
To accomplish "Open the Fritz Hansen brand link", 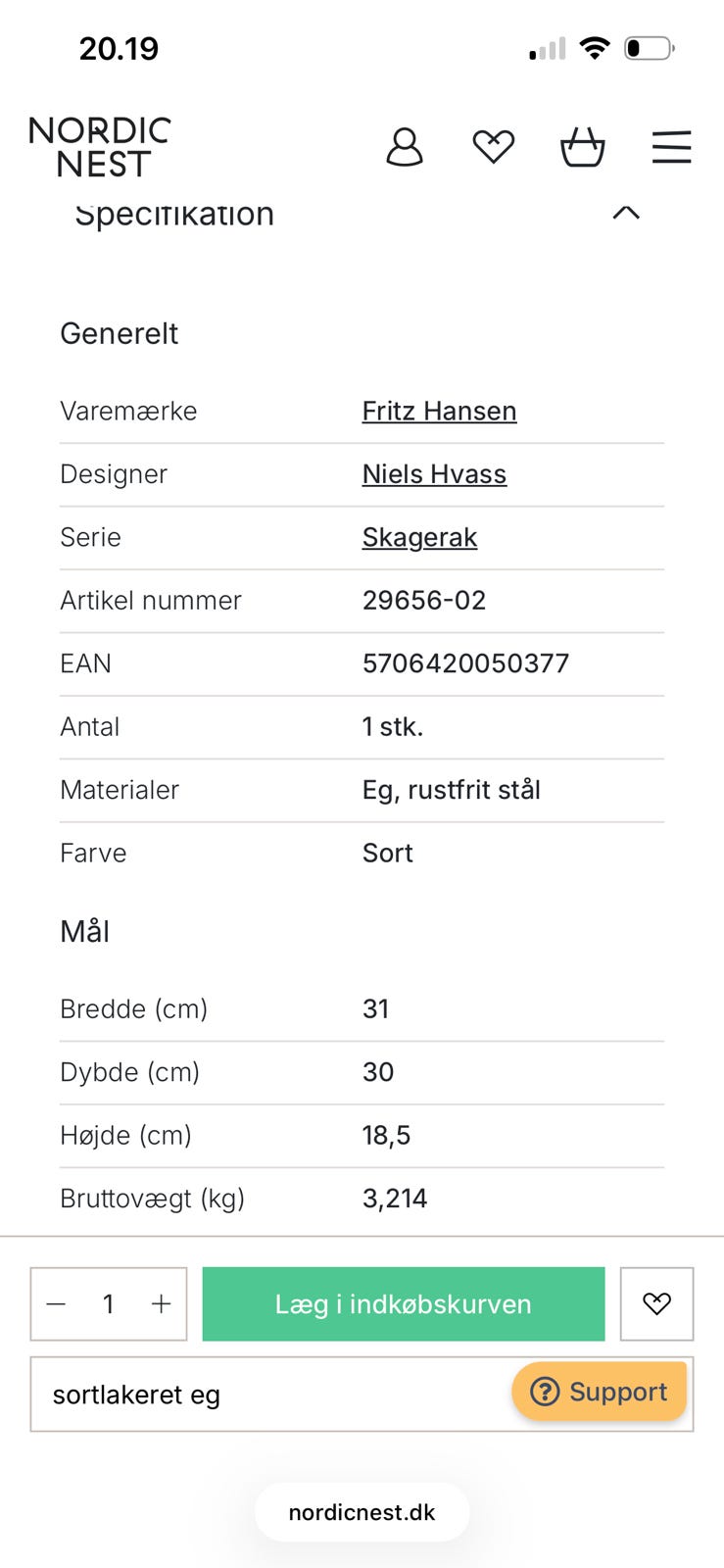I will [x=439, y=411].
